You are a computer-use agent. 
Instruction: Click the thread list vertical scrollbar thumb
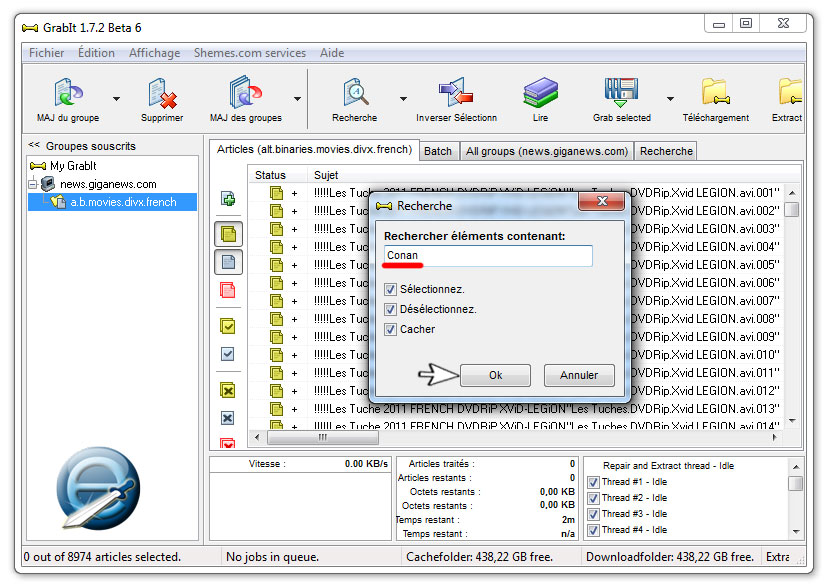coord(795,483)
